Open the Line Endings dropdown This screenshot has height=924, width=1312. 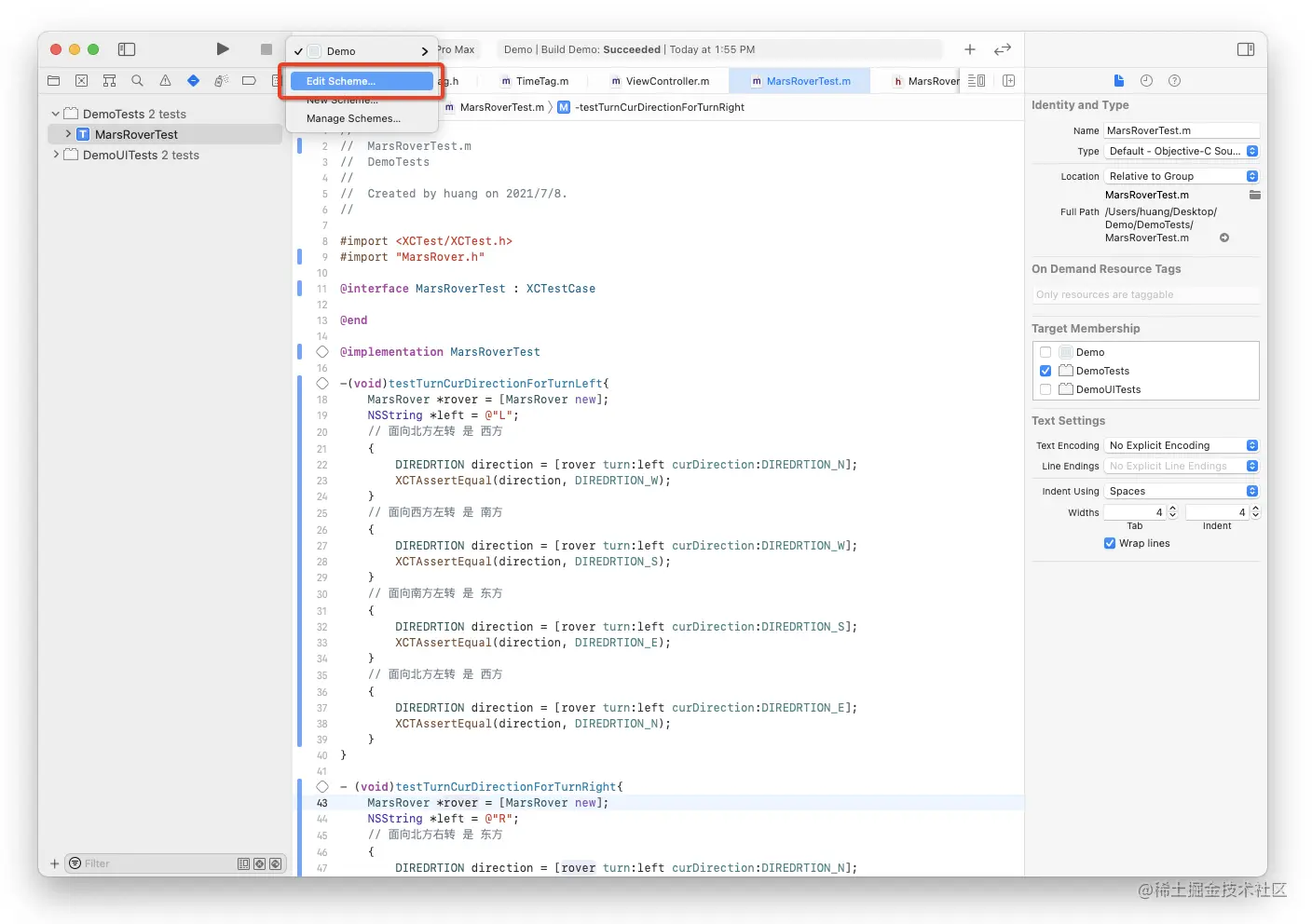pos(1182,466)
